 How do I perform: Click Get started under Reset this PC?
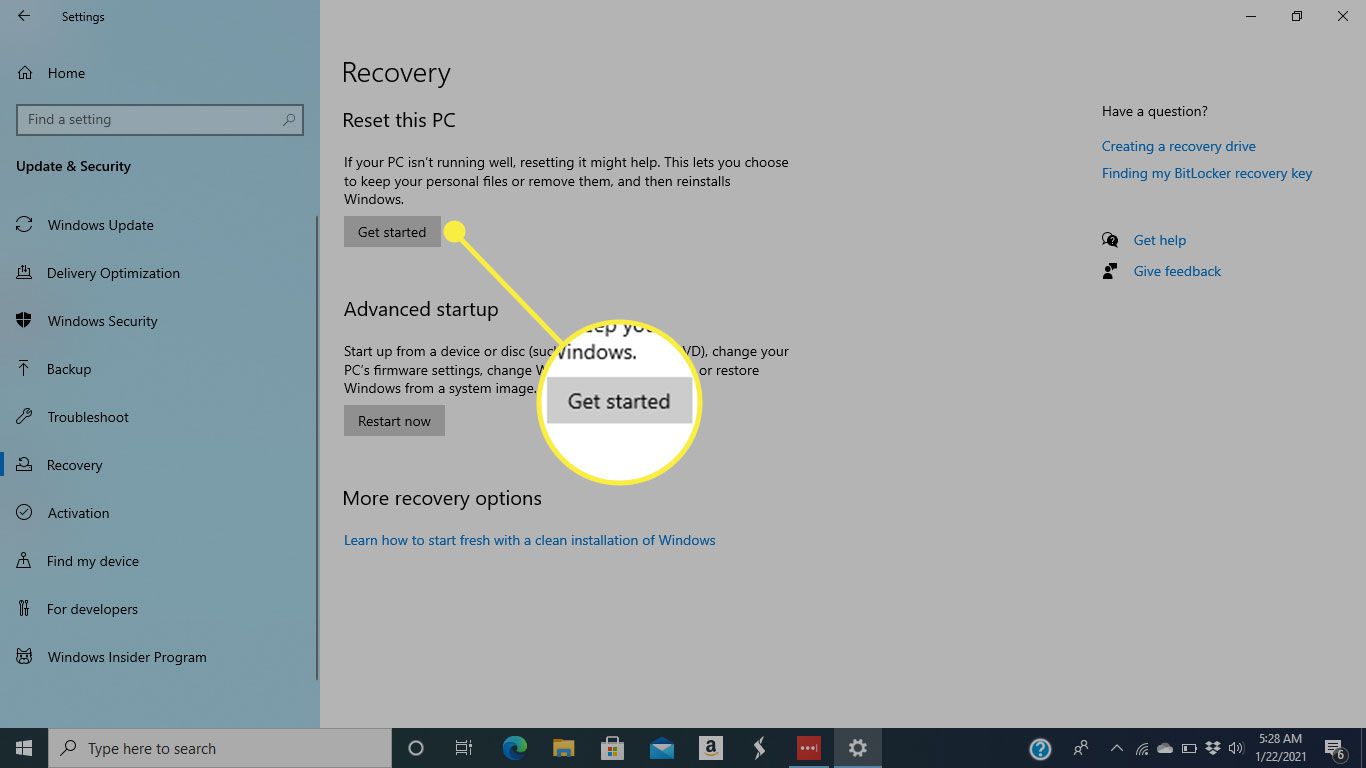click(x=392, y=232)
